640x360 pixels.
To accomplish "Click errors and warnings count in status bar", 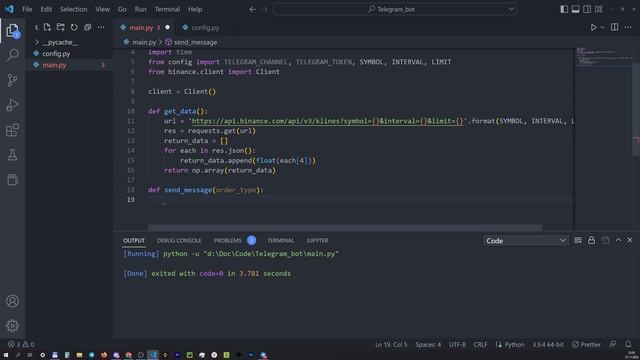I will [21, 344].
